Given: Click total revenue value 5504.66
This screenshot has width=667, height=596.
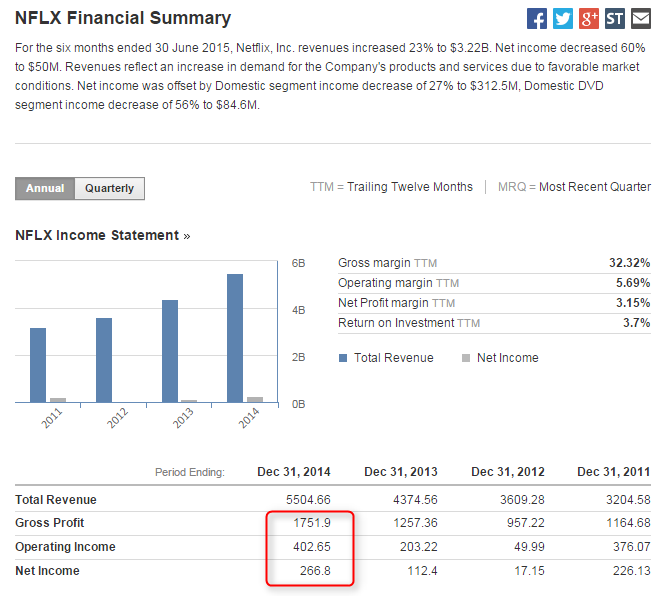Looking at the screenshot, I should pos(308,499).
